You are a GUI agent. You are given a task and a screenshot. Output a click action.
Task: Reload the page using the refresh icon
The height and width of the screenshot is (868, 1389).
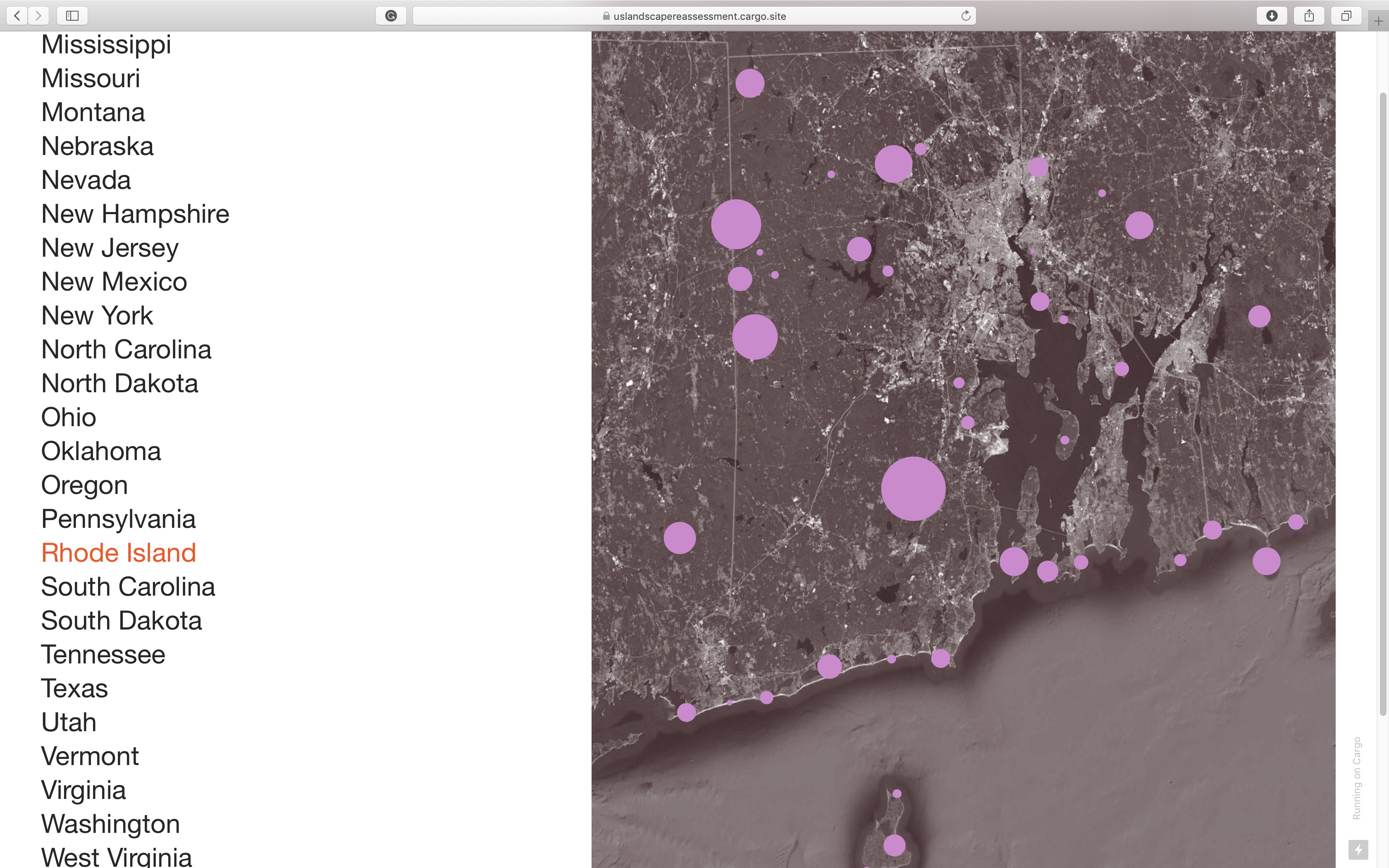point(966,16)
